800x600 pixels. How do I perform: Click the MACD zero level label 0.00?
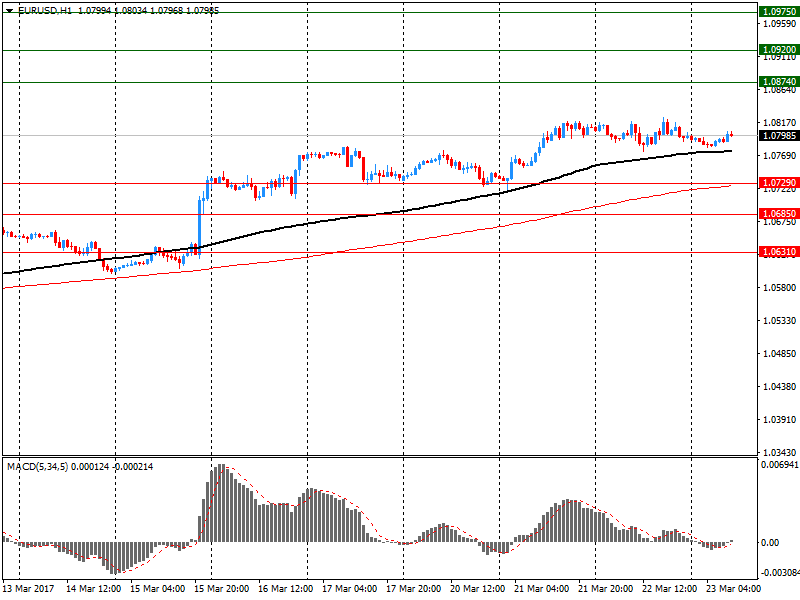tap(770, 543)
